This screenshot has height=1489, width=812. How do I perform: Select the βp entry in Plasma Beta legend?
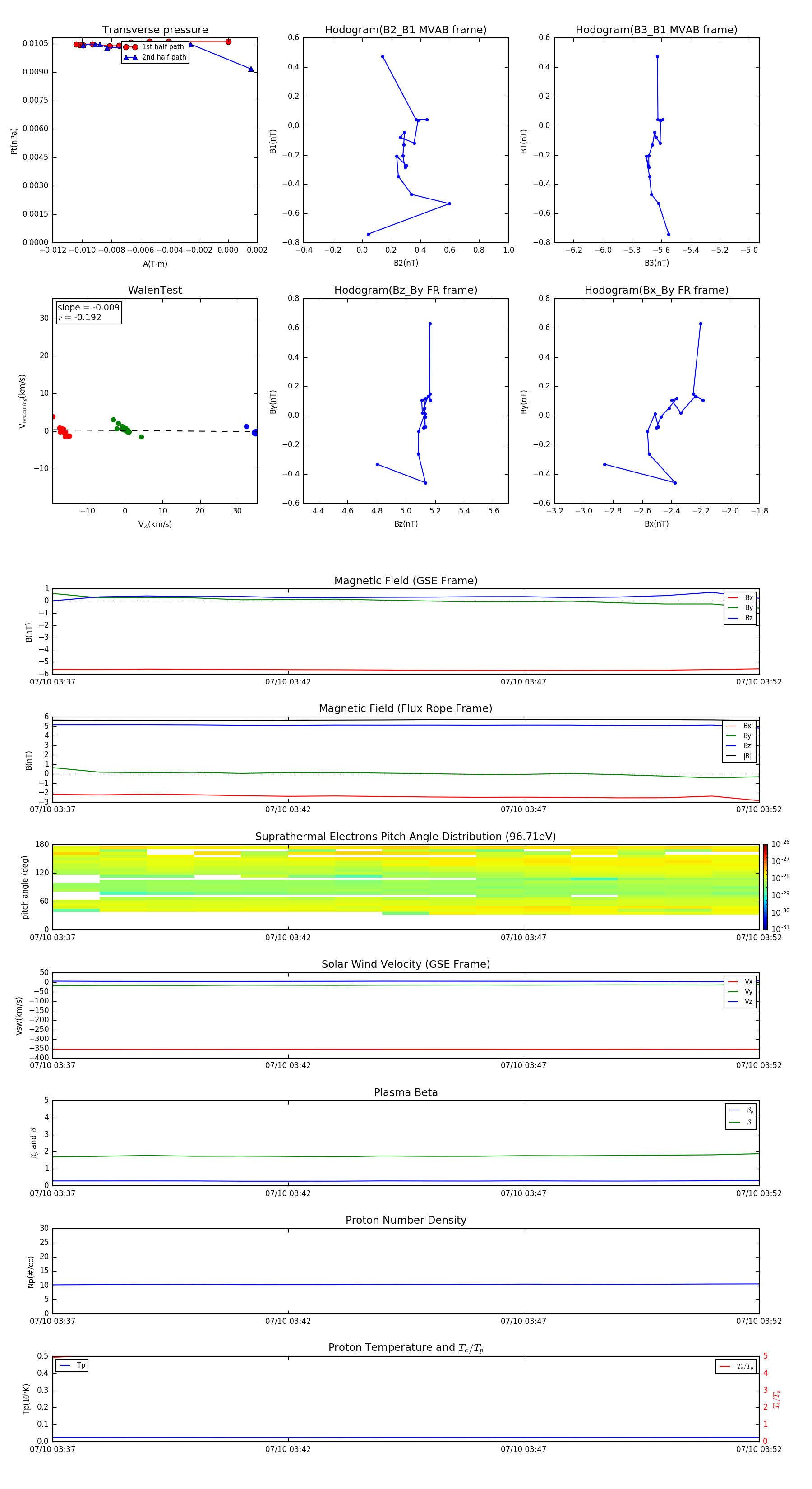[x=741, y=1110]
